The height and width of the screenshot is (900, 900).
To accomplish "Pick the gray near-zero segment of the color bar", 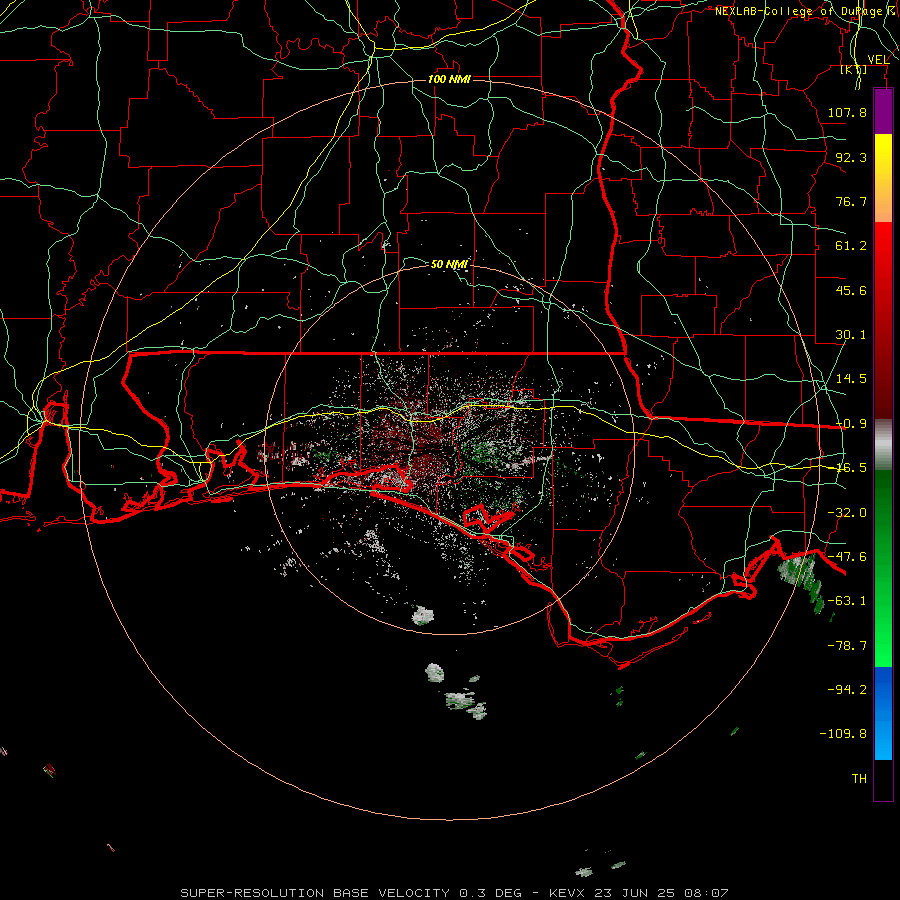I will [x=883, y=445].
